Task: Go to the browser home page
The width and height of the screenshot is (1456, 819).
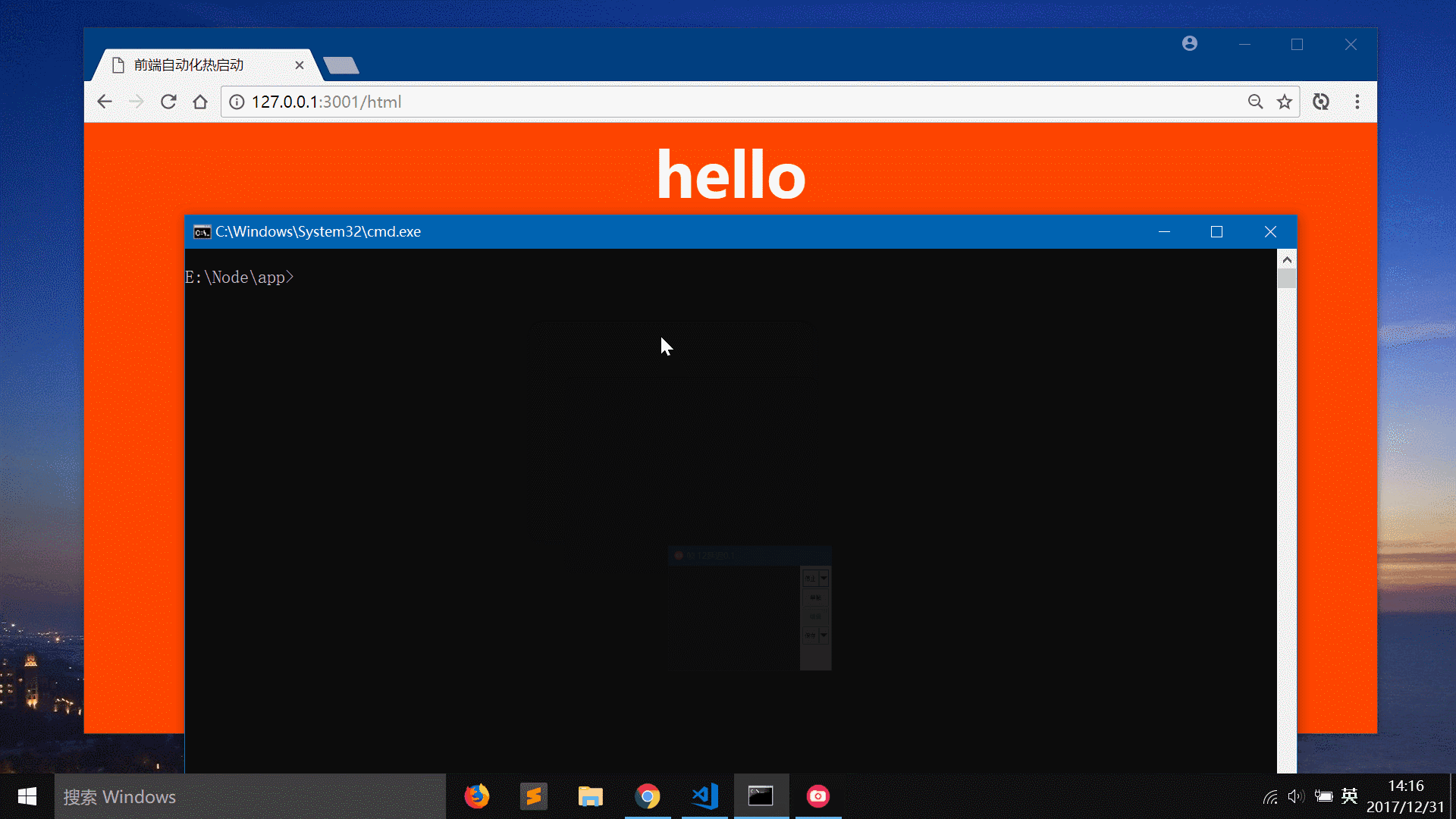Action: point(200,102)
